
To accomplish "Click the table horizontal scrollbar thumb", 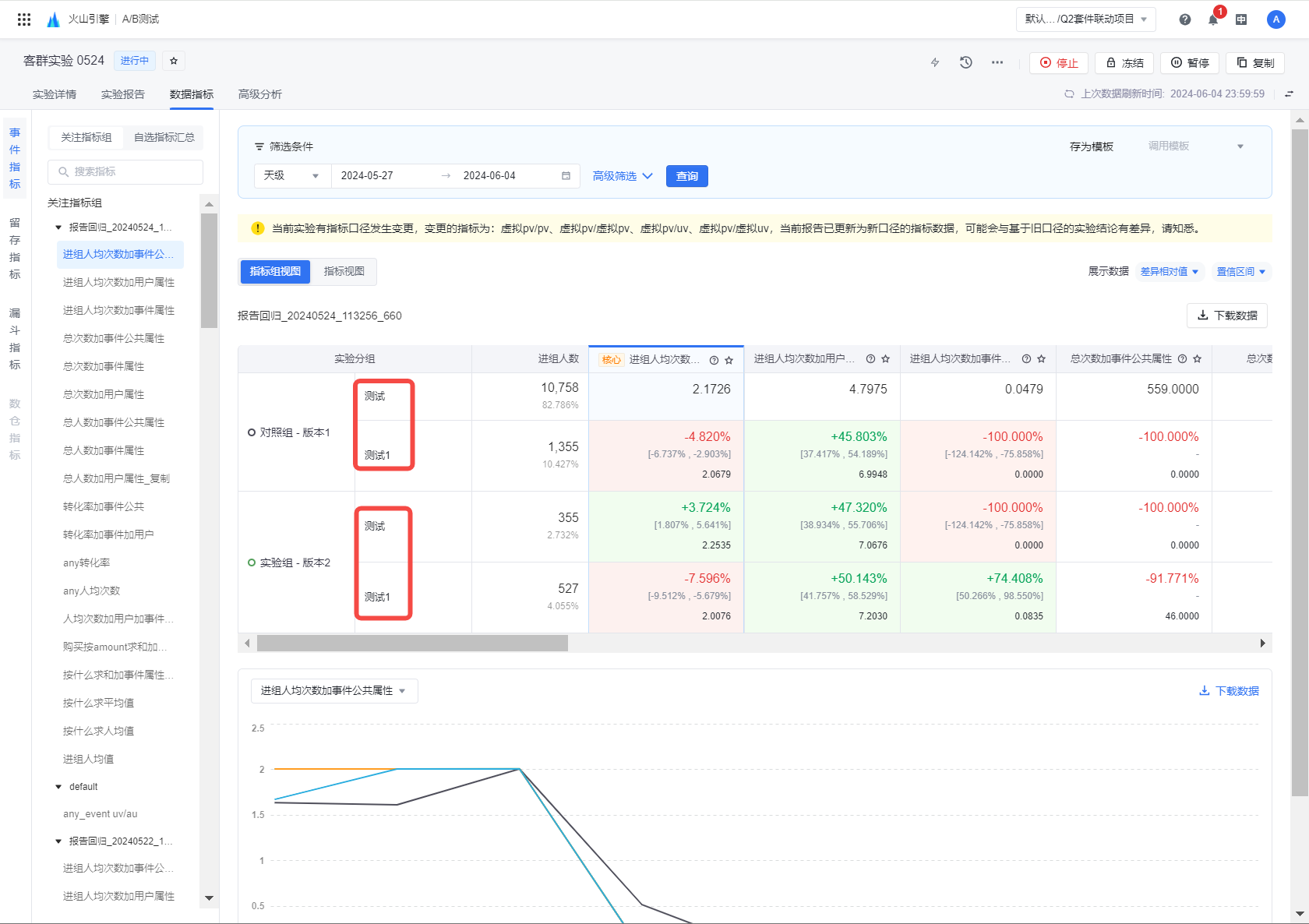I will click(x=412, y=644).
